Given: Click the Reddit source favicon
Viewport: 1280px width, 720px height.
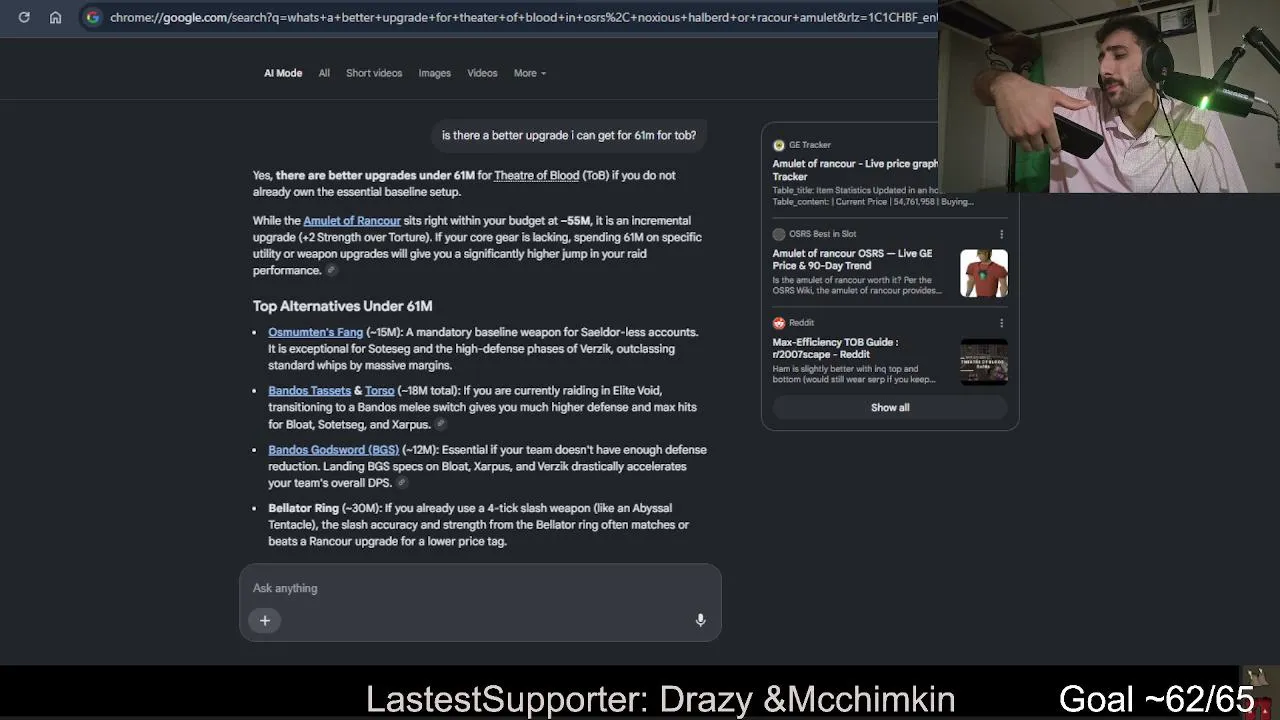Looking at the screenshot, I should (779, 323).
